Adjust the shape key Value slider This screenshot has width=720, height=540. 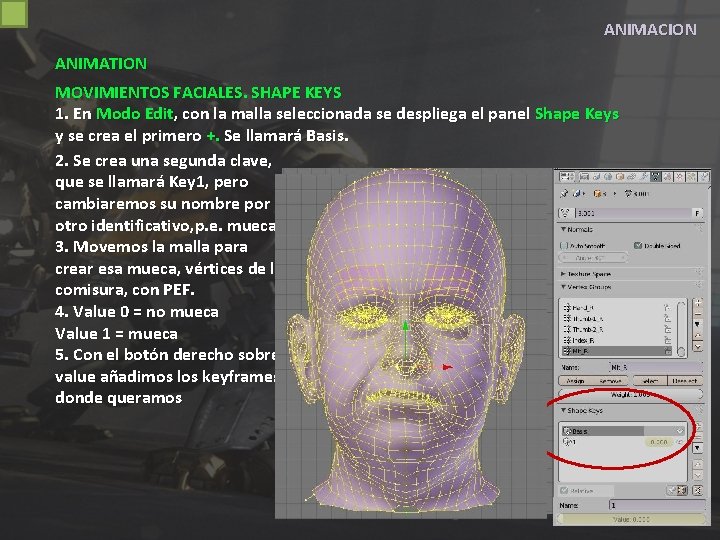click(x=631, y=519)
